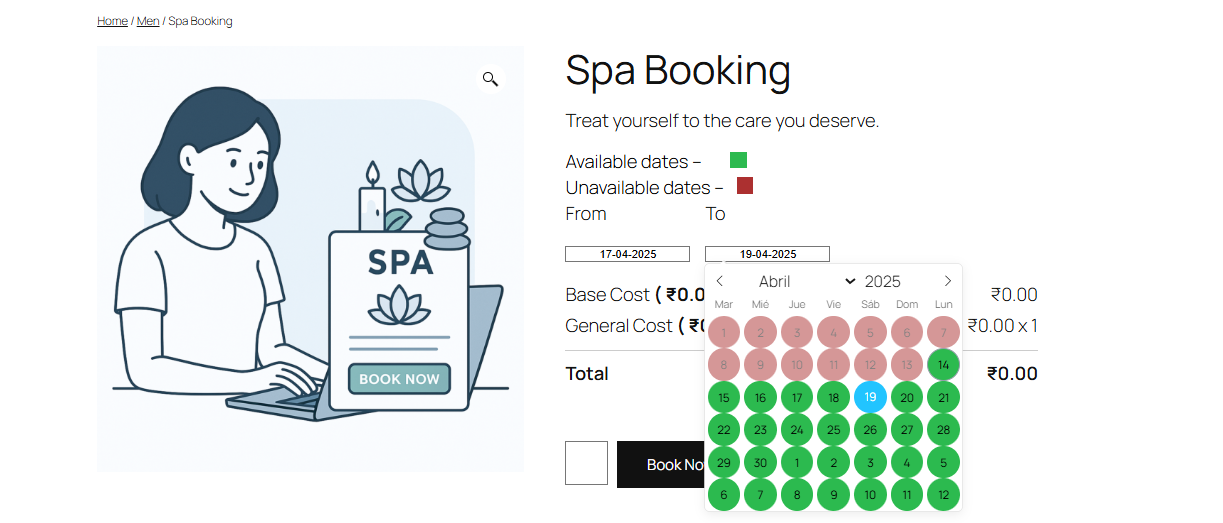Viewport: 1223px width, 523px height.
Task: Open the Abril month dropdown
Action: tap(807, 282)
